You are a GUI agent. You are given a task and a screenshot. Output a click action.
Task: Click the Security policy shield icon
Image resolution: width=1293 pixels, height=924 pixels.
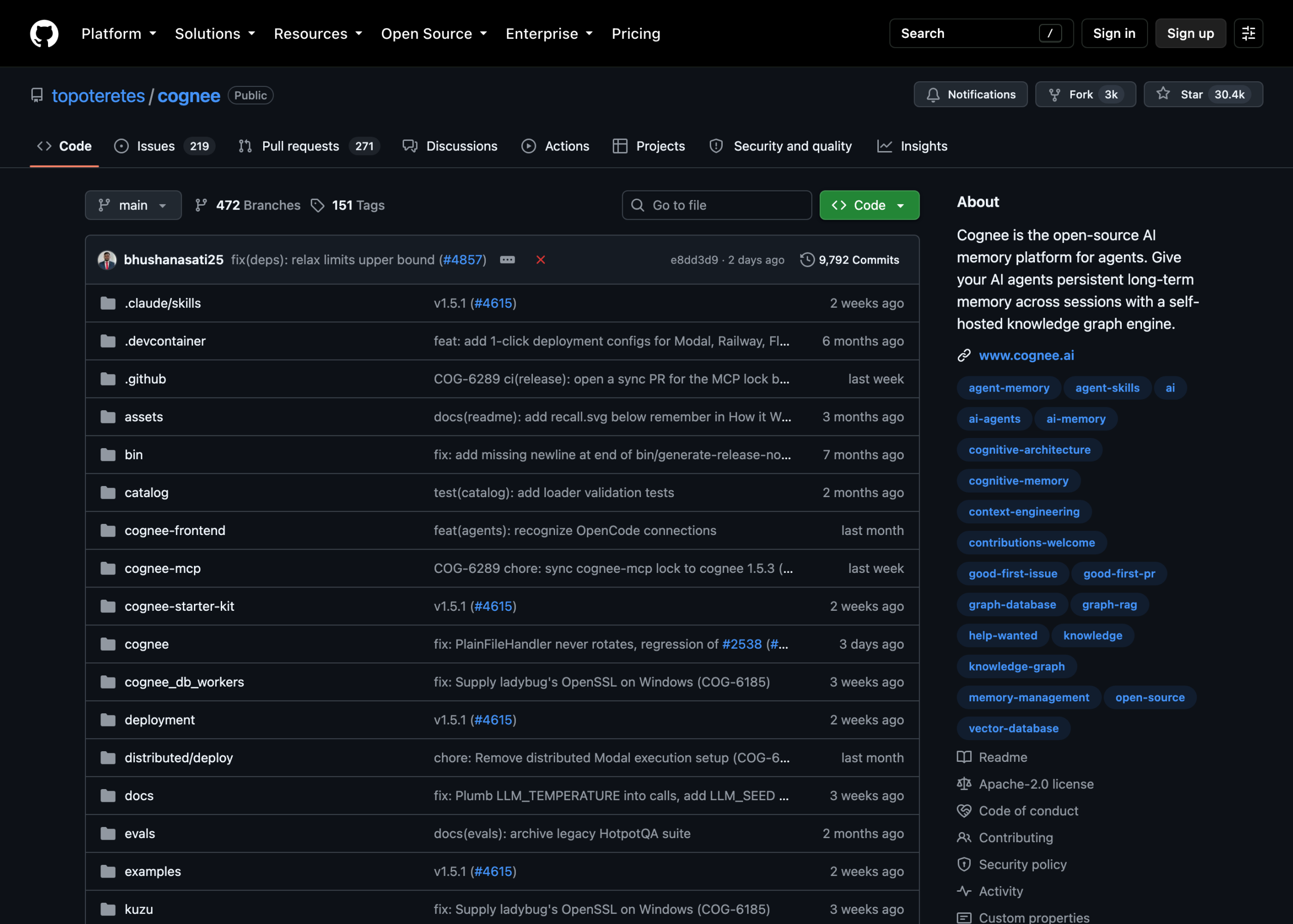(964, 864)
